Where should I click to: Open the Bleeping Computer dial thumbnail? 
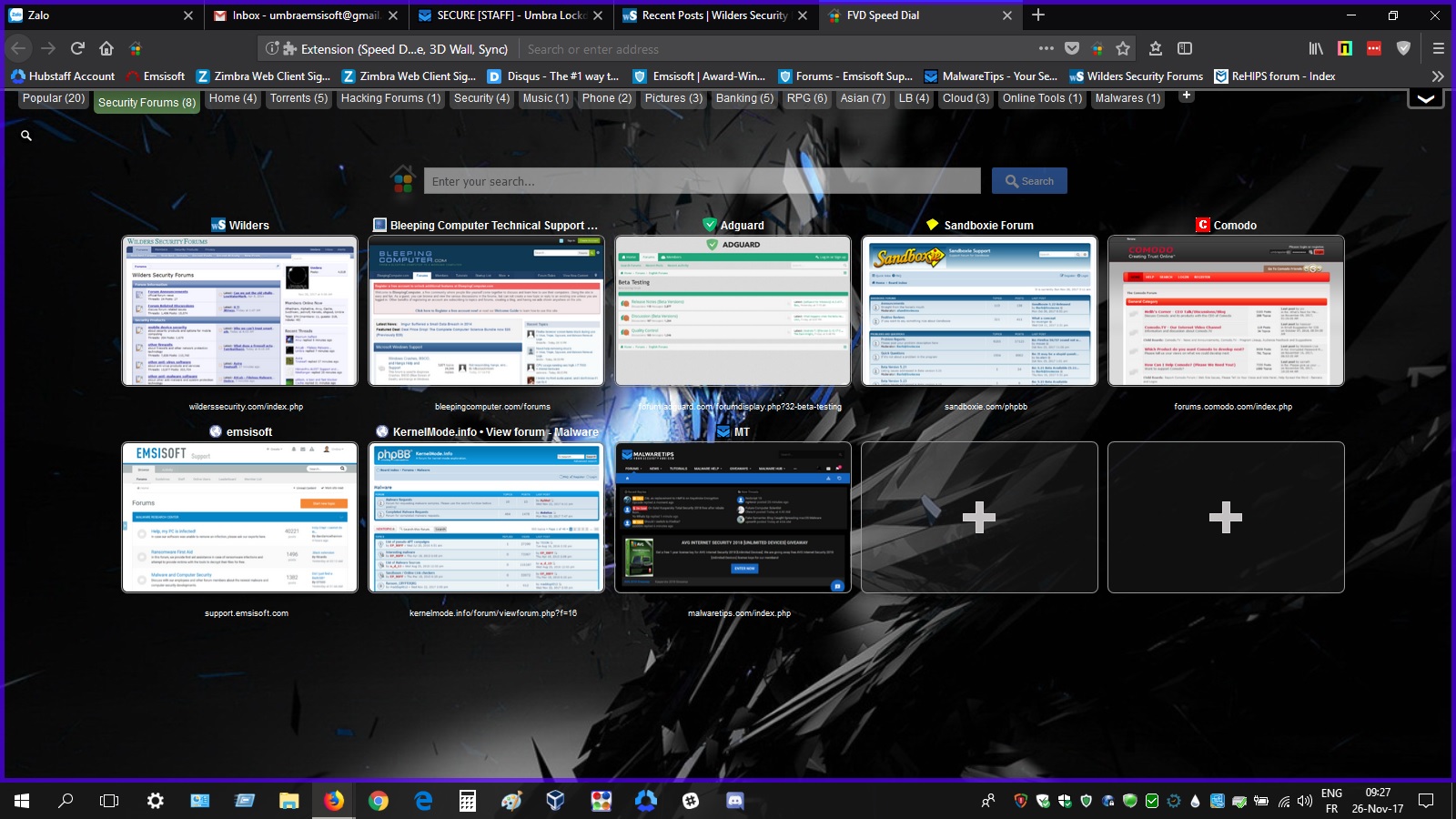[487, 310]
